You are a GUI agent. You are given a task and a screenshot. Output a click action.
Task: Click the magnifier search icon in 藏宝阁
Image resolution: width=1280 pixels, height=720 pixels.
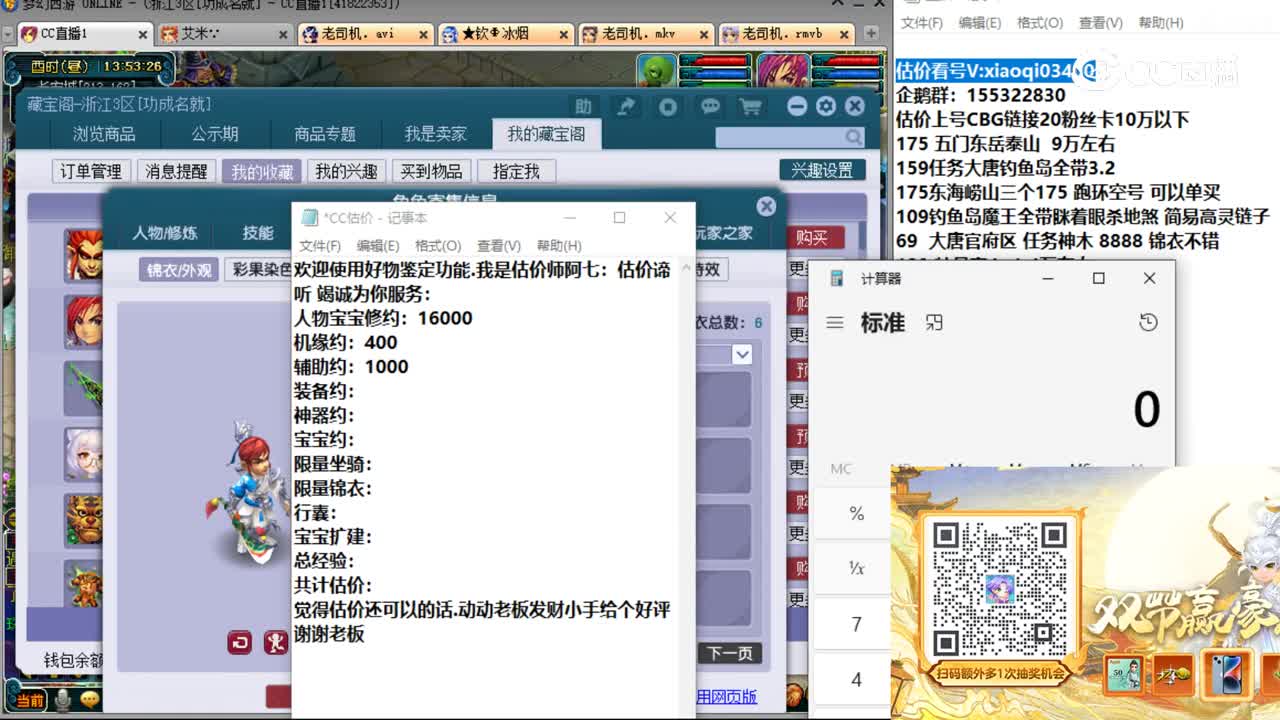click(853, 137)
